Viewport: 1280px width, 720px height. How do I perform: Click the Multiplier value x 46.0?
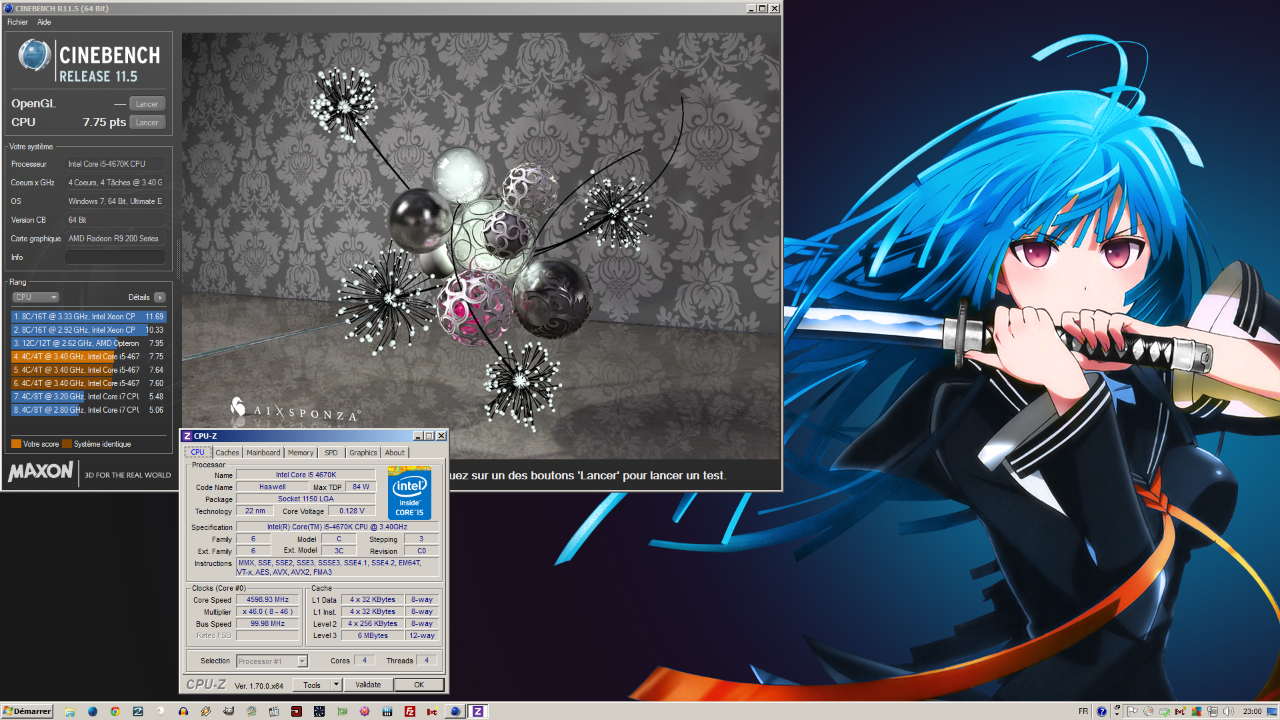[267, 611]
